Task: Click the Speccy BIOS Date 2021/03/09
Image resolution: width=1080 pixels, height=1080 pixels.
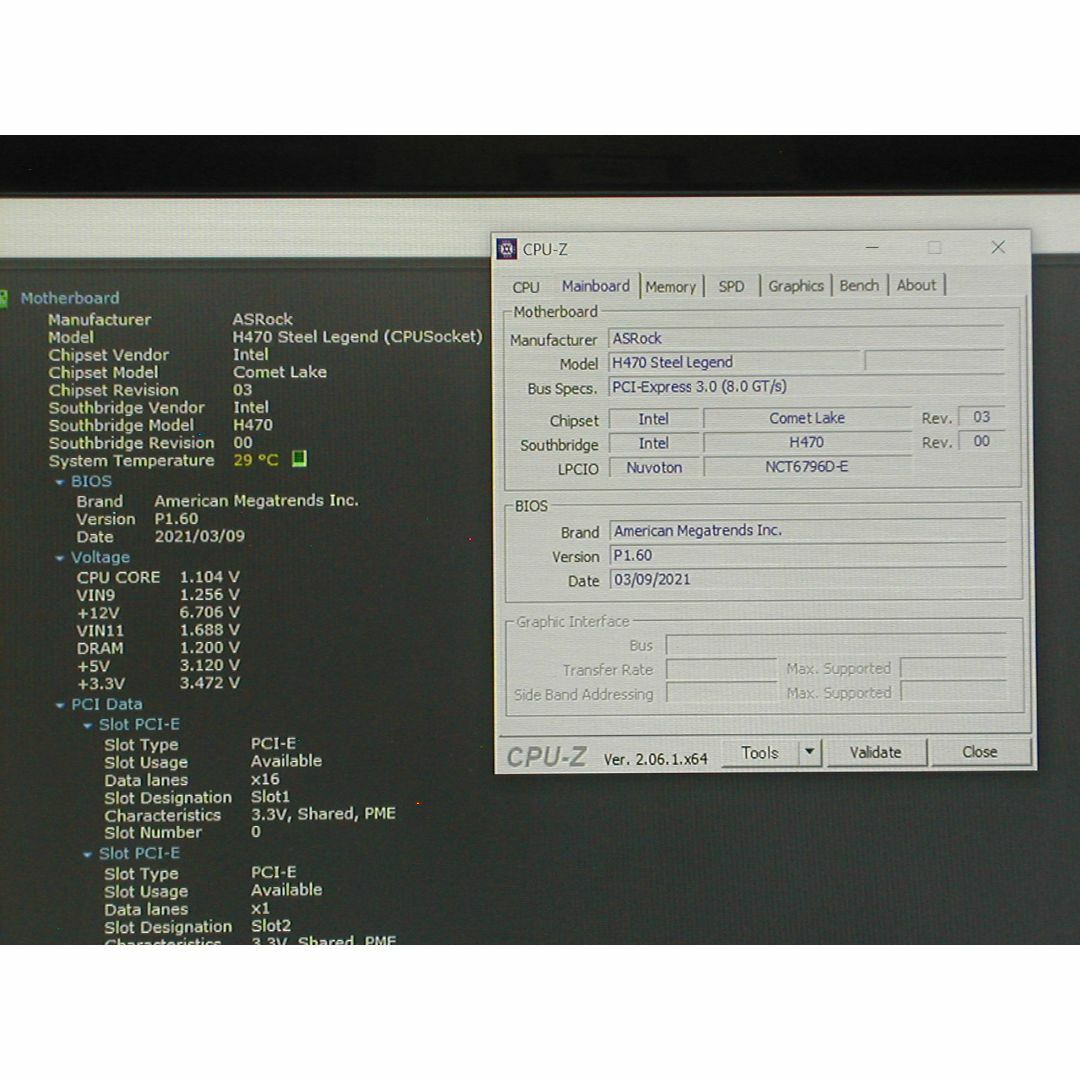Action: [x=199, y=536]
